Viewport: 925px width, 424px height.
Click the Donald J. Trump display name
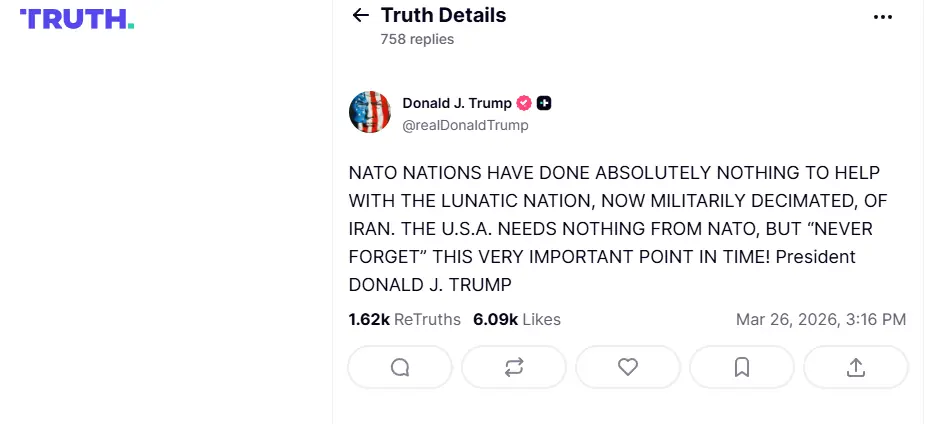point(457,103)
